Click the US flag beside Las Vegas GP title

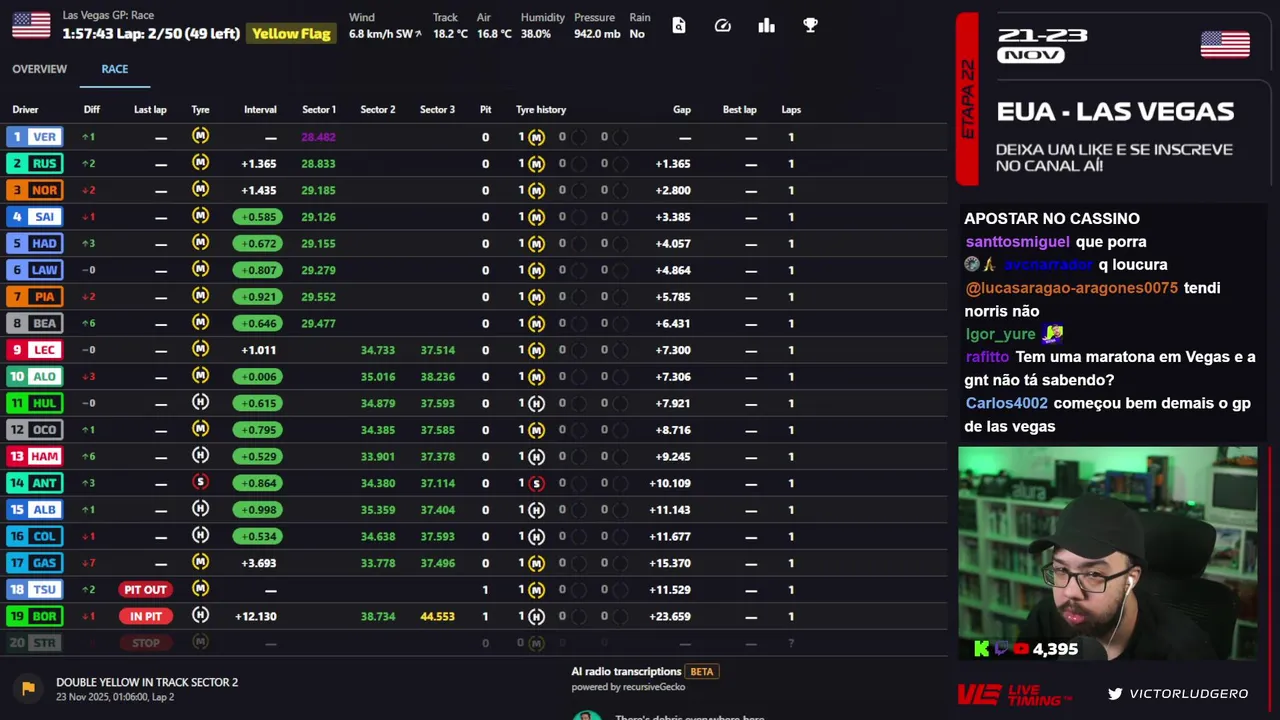pyautogui.click(x=31, y=25)
